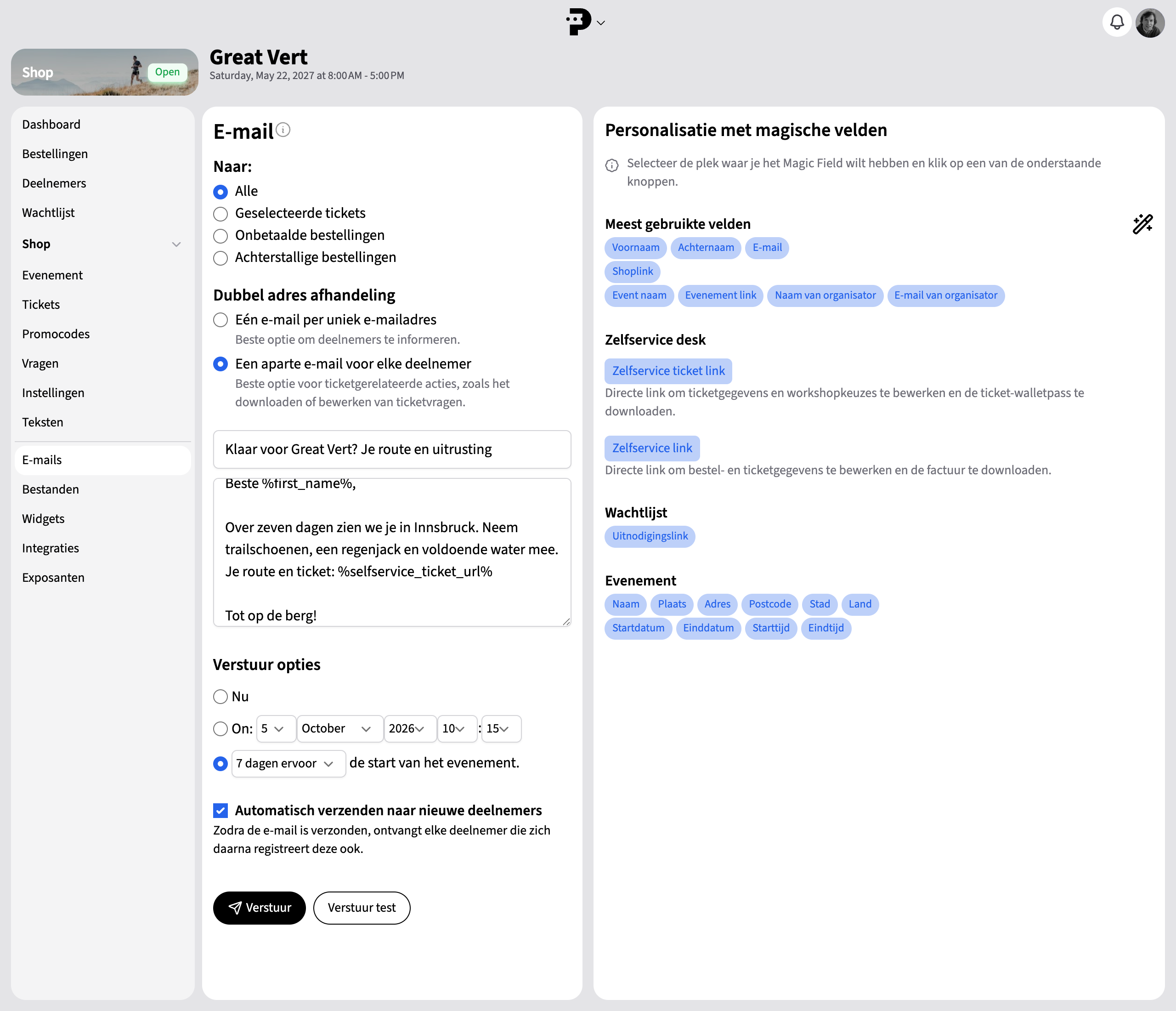Select Geselecteerde tickets radio button
The height and width of the screenshot is (1011, 1176).
[x=220, y=214]
